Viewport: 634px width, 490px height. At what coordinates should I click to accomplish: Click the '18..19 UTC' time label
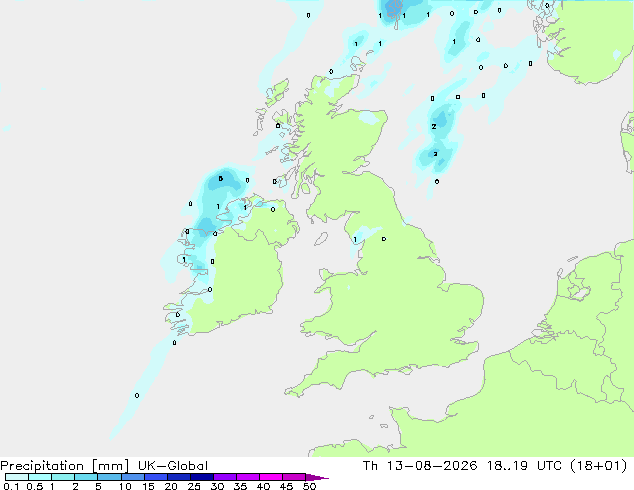(524, 466)
